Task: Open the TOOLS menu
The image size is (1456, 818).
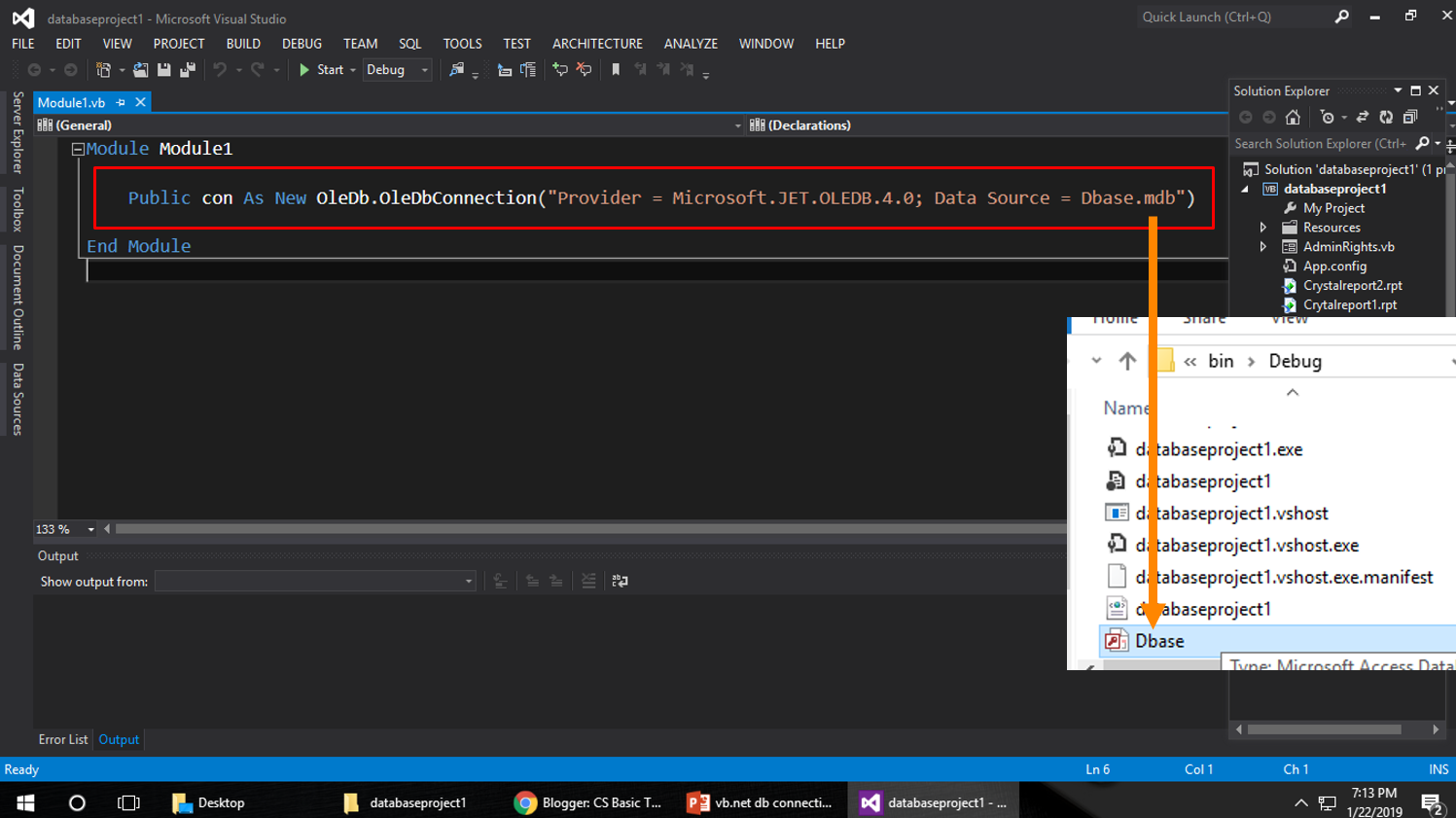Action: pos(462,44)
